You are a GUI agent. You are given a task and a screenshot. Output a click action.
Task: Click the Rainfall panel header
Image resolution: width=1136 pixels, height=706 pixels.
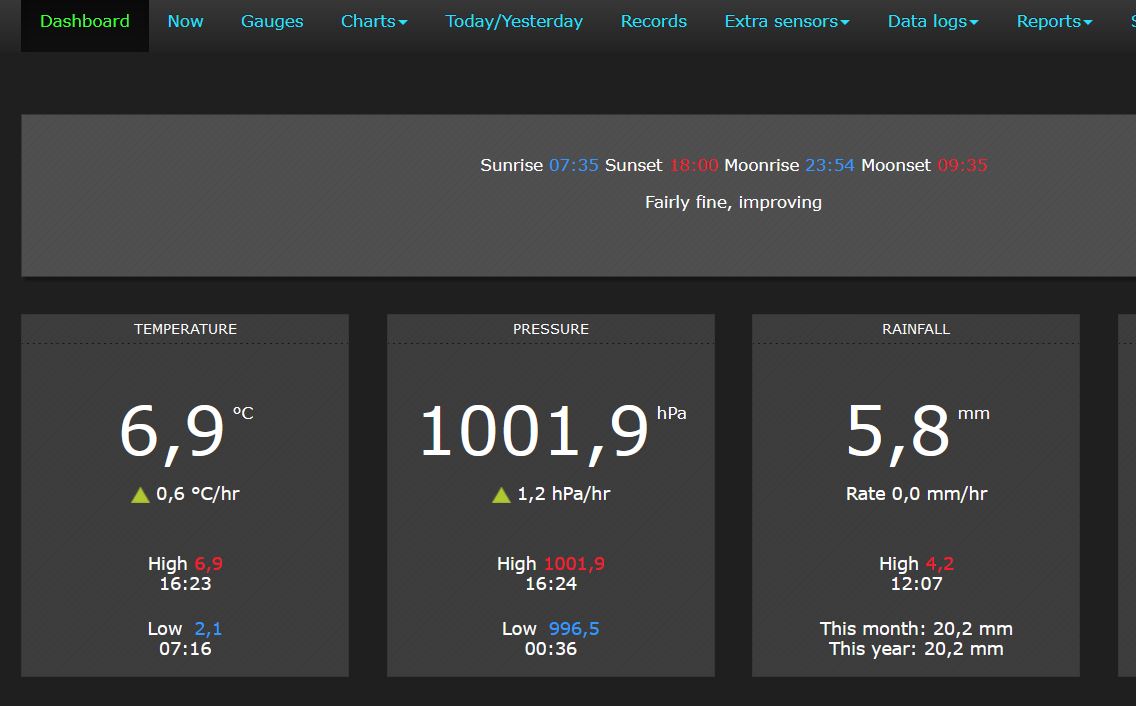pos(916,329)
